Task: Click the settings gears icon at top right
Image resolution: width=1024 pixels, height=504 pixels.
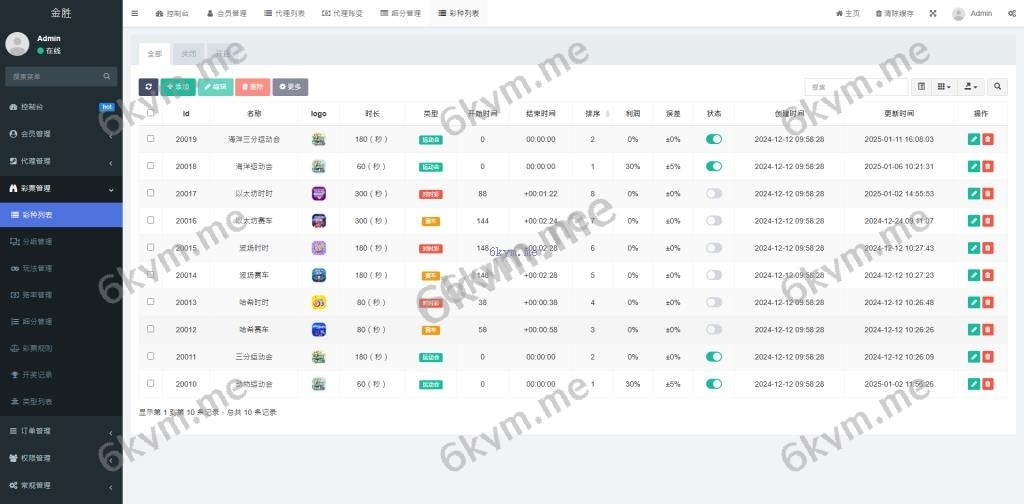Action: pos(1011,14)
